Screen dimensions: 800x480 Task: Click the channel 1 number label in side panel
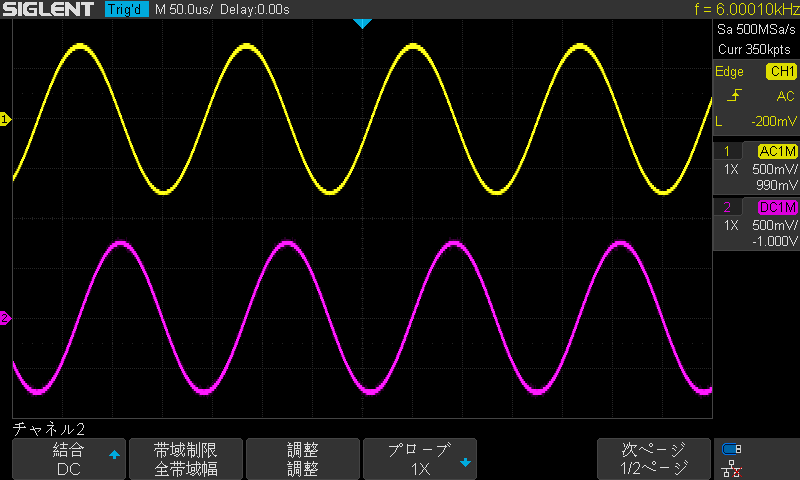[x=727, y=151]
